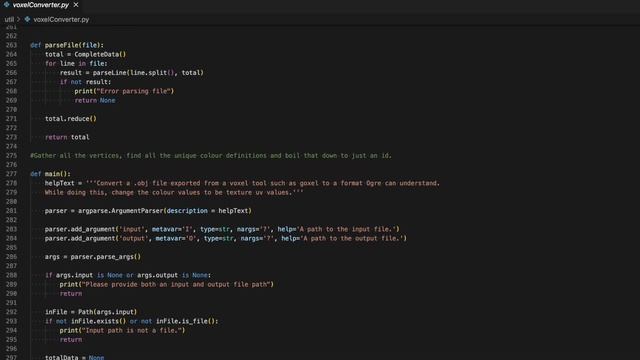The width and height of the screenshot is (640, 360).
Task: Select the voxelConverter.py editor tab
Action: tap(41, 5)
